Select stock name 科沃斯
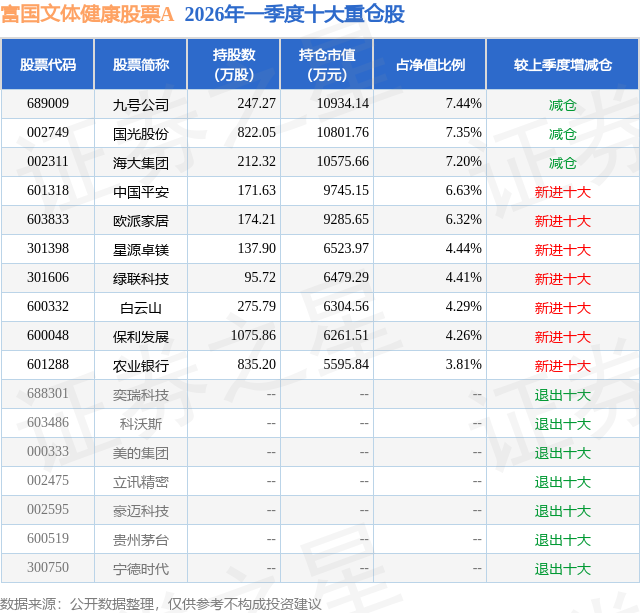This screenshot has height=613, width=640. 141,424
